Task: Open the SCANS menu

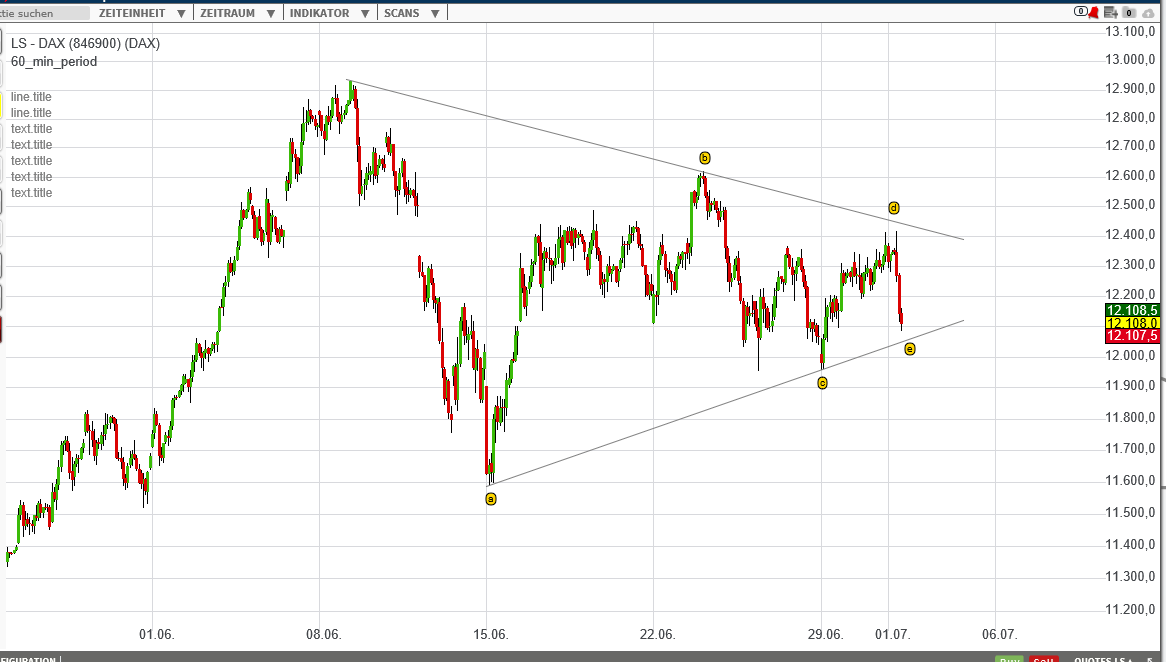Action: [x=408, y=13]
